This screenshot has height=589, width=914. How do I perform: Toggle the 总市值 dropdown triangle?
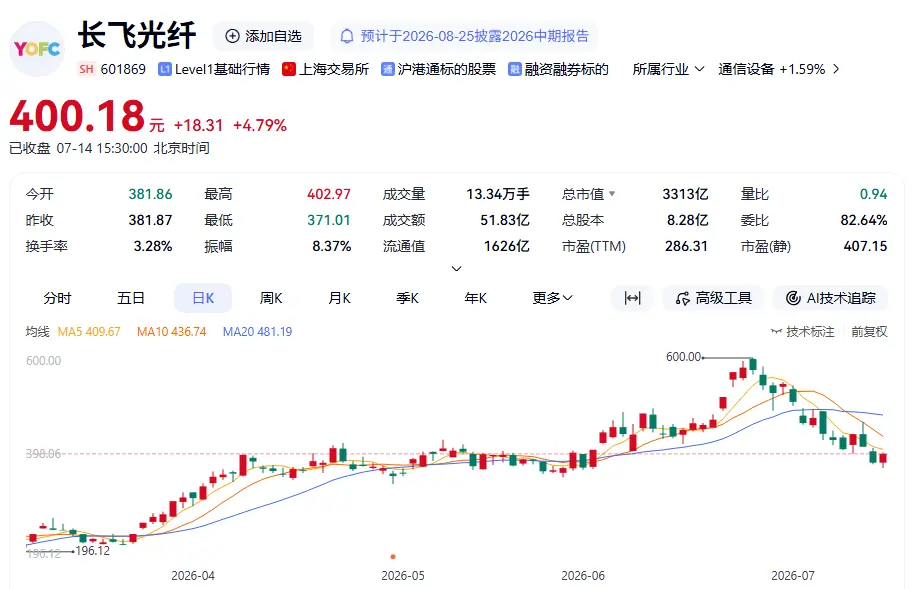[x=612, y=194]
